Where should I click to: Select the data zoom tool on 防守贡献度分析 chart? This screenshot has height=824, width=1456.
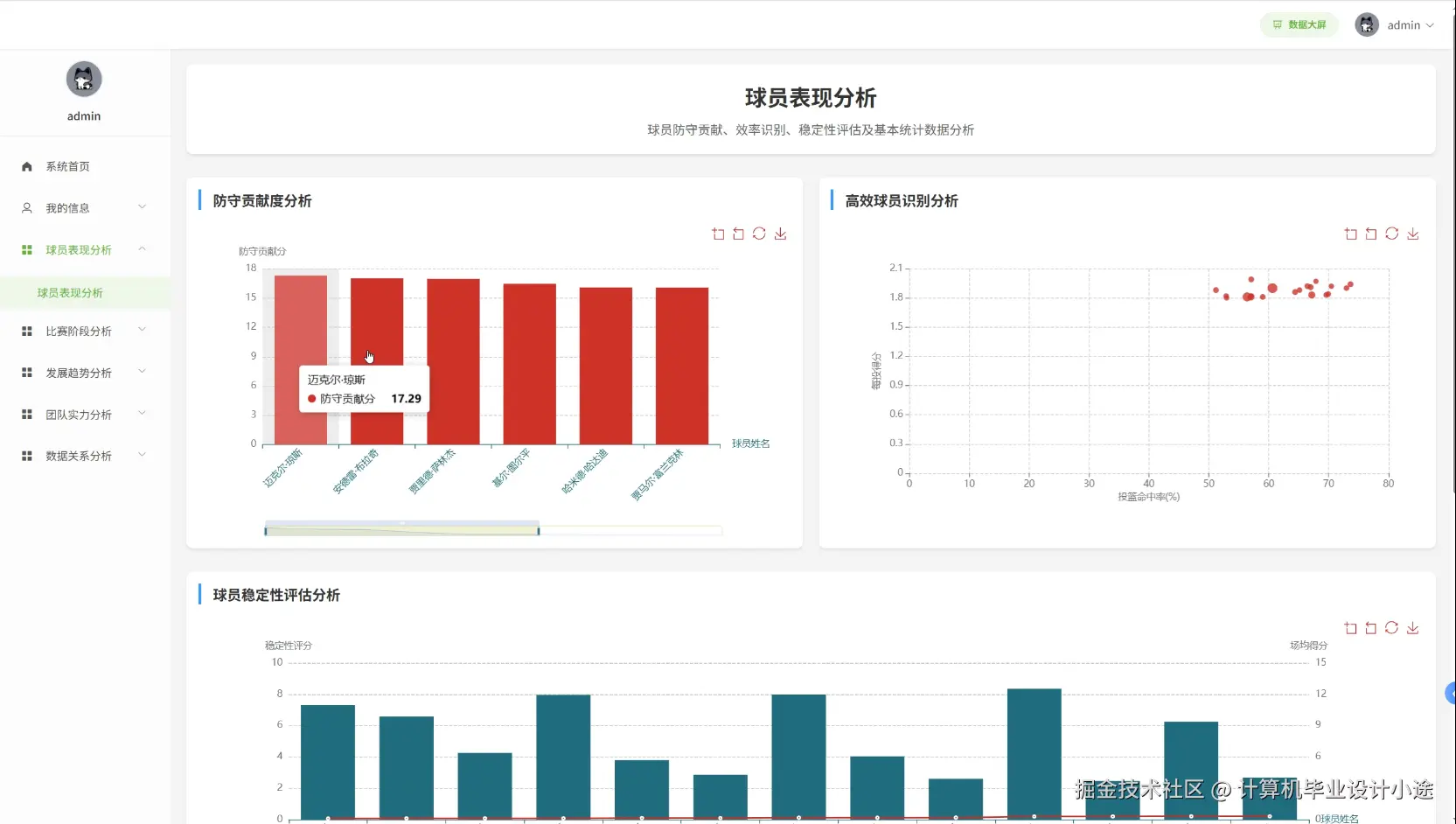tap(718, 234)
